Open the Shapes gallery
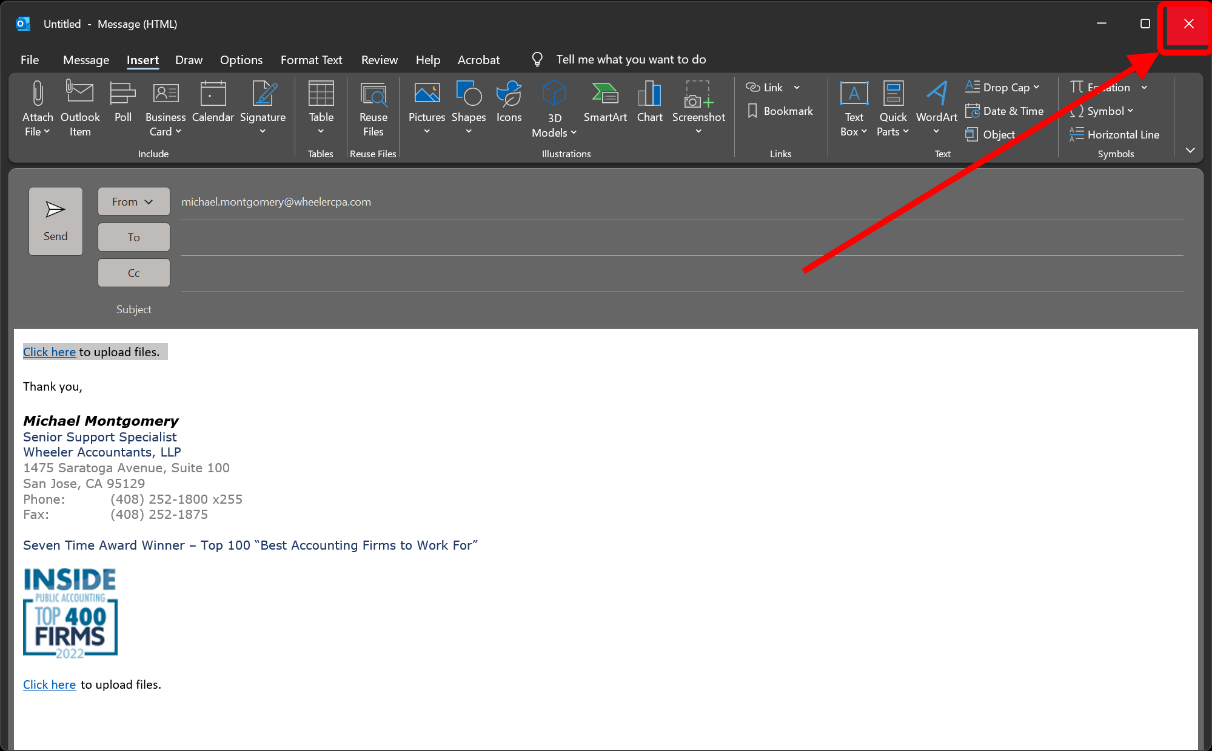 point(468,108)
